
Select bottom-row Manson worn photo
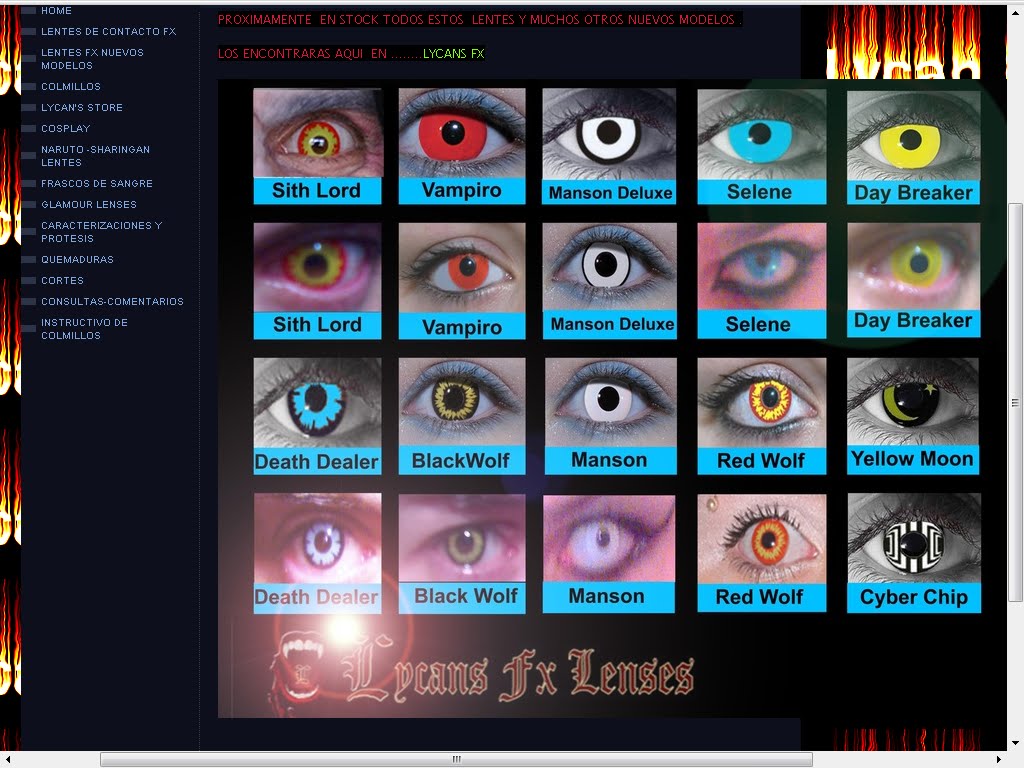[609, 539]
